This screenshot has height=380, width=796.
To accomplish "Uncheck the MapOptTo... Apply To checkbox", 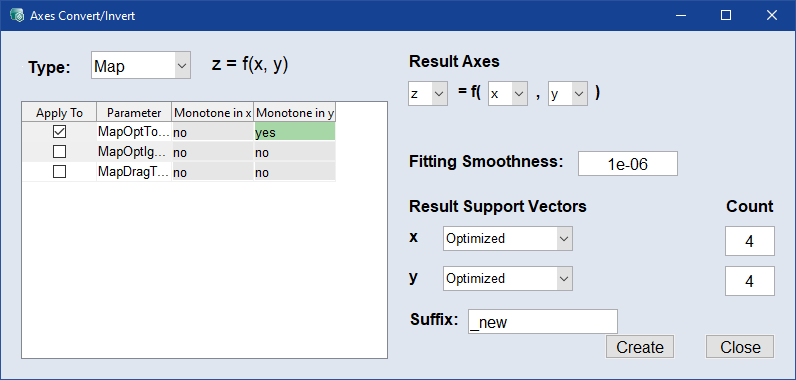I will pos(59,132).
